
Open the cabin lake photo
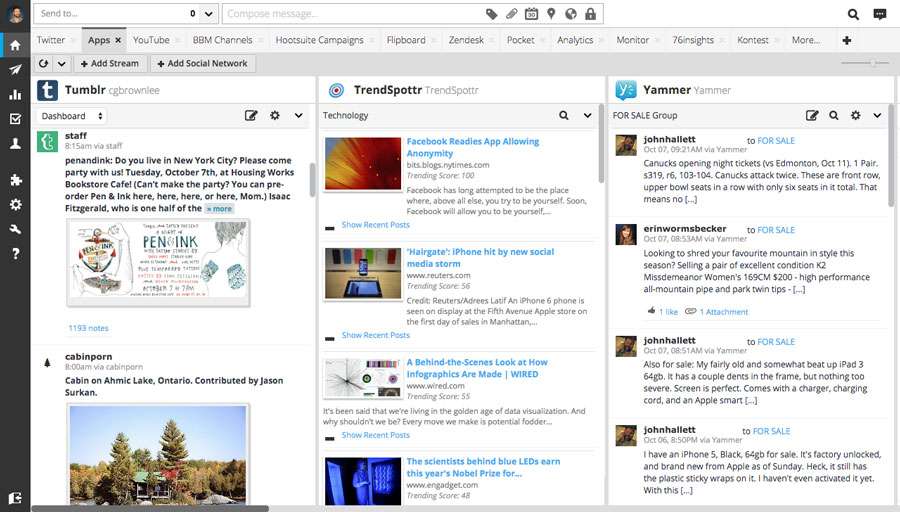(158, 454)
